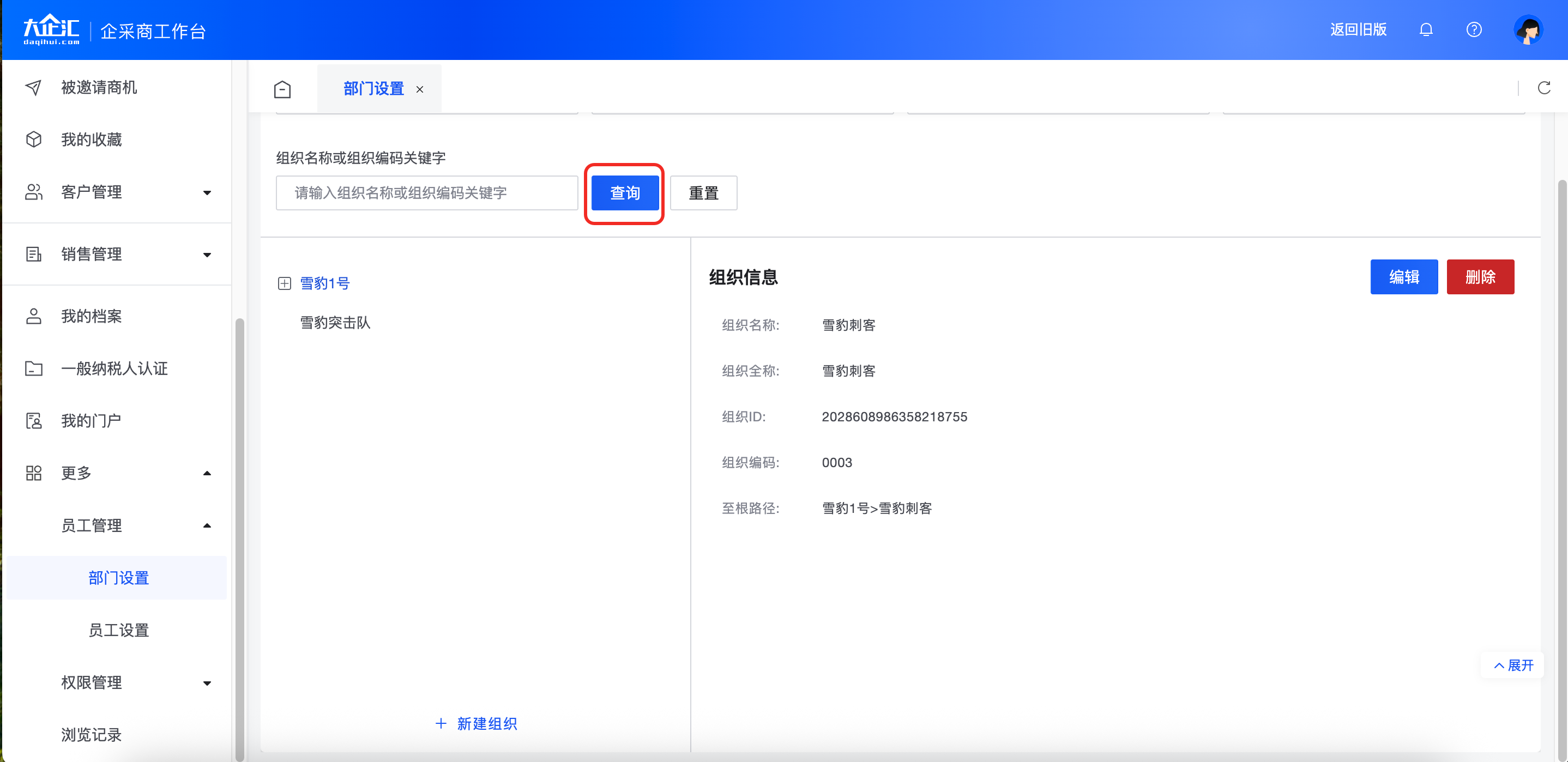The height and width of the screenshot is (762, 1568).
Task: Click the 被邀请商机 paper-plane icon
Action: coord(33,88)
